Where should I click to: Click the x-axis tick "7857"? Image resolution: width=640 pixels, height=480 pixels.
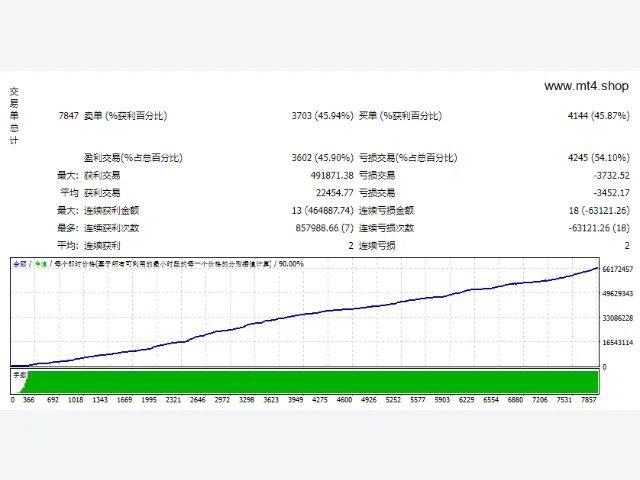589,400
